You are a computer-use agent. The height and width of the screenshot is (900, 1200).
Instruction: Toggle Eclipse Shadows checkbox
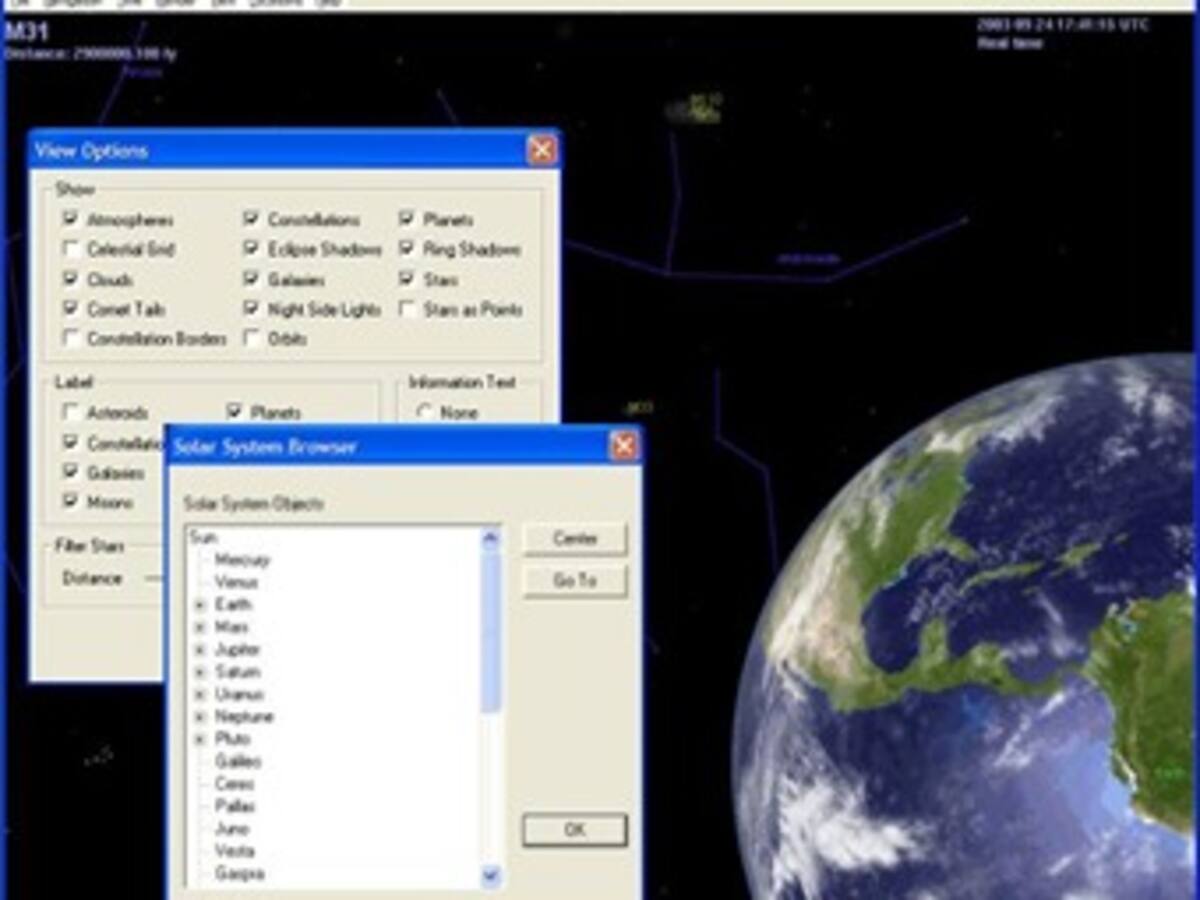(252, 249)
